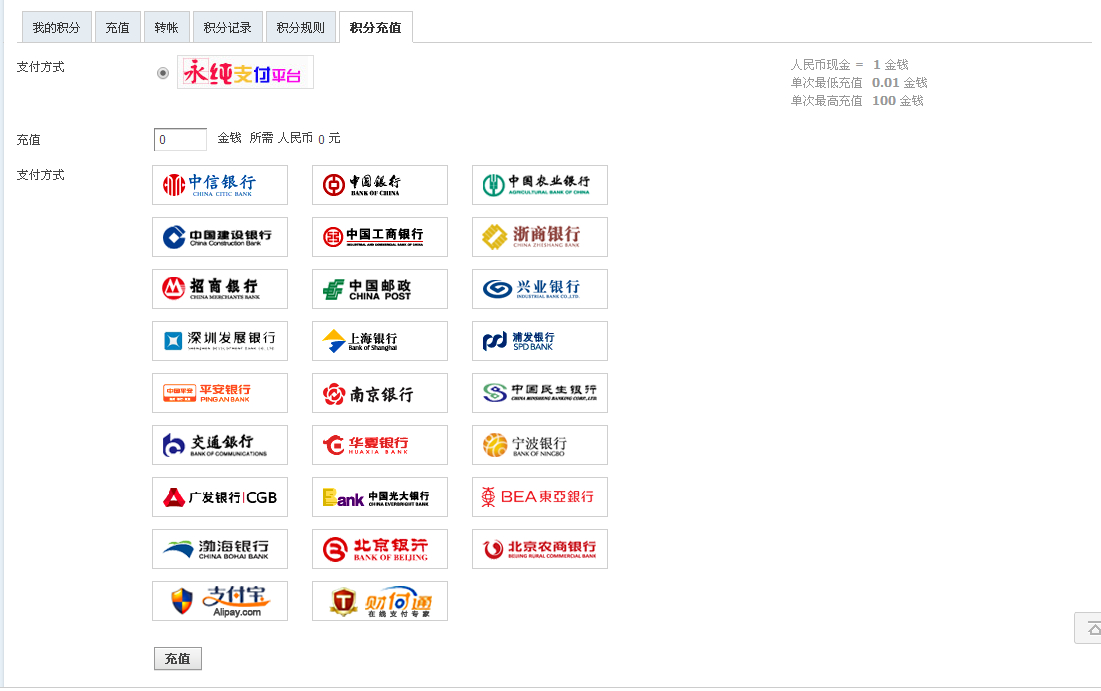Choose 浙商银行 Zheshang Bank
The width and height of the screenshot is (1101, 691).
(540, 237)
